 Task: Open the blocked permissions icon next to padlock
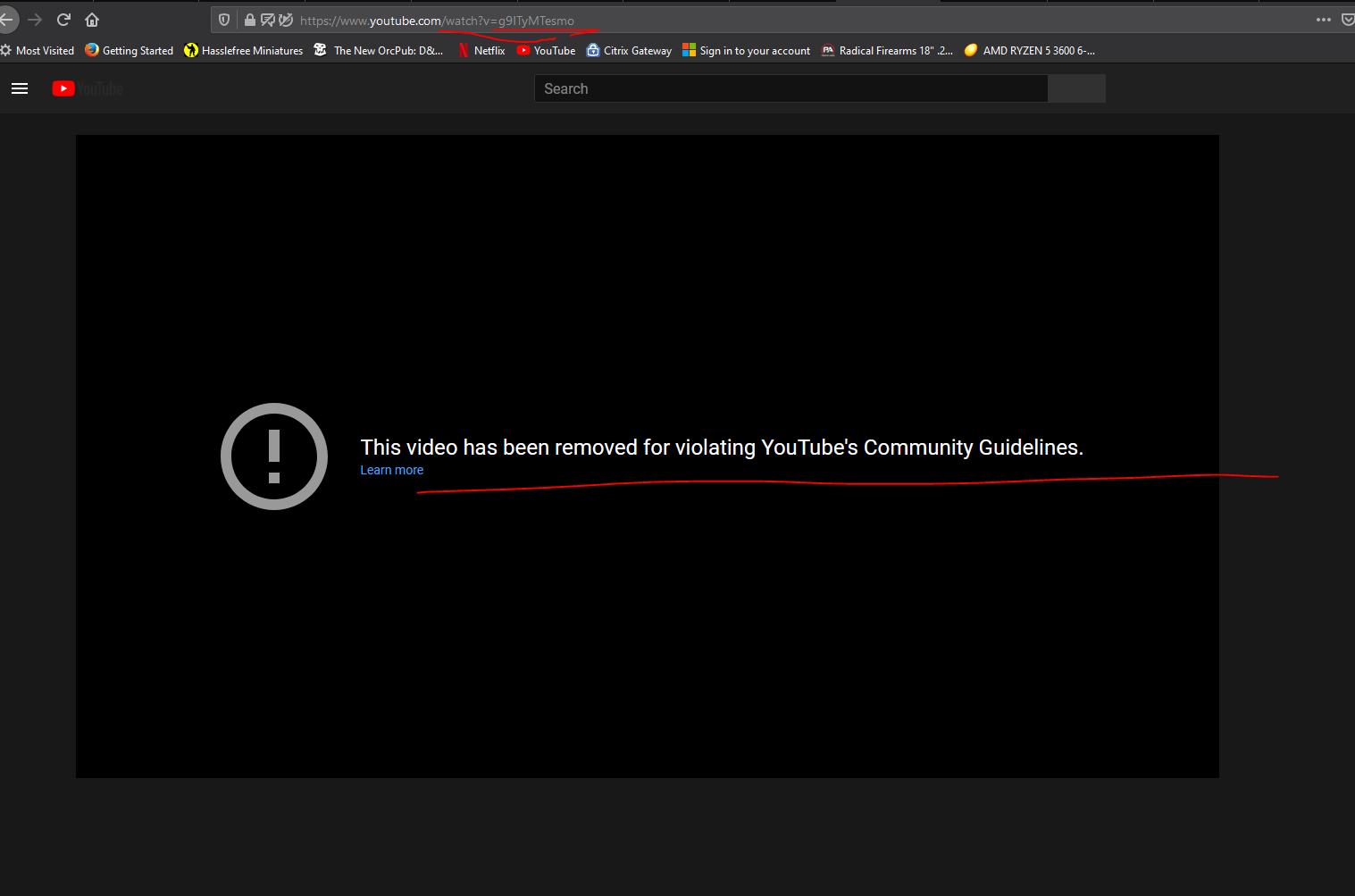(x=267, y=20)
